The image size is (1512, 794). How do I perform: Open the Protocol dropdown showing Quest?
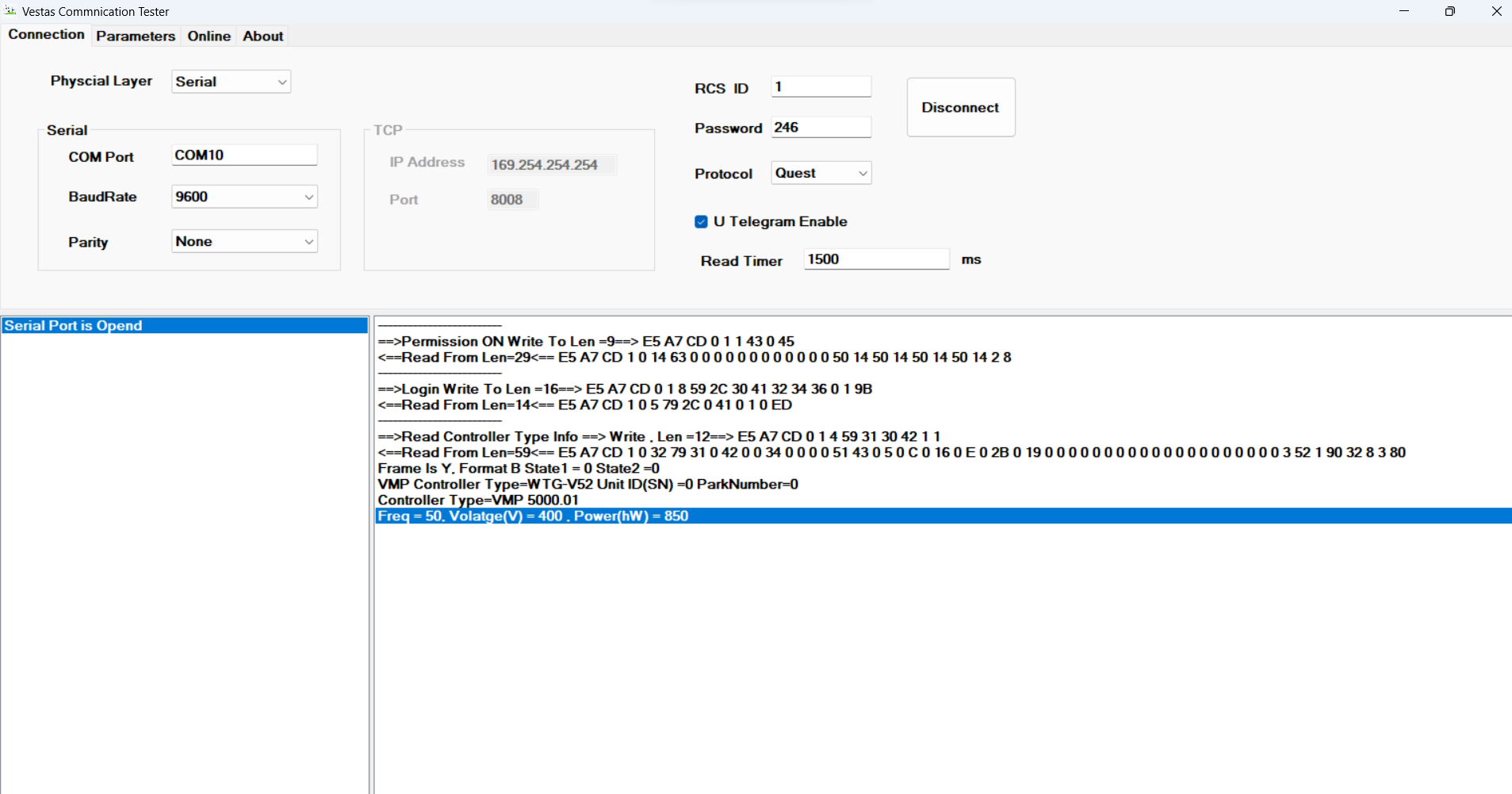pyautogui.click(x=821, y=173)
